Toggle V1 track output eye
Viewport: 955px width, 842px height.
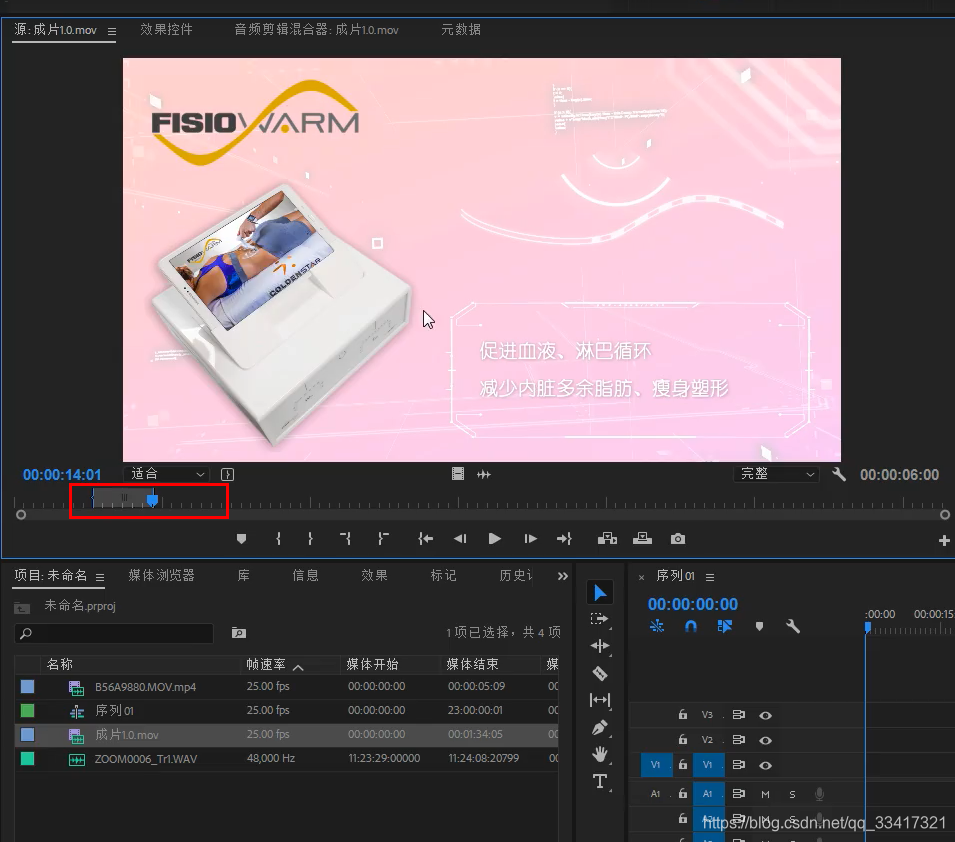coord(766,765)
